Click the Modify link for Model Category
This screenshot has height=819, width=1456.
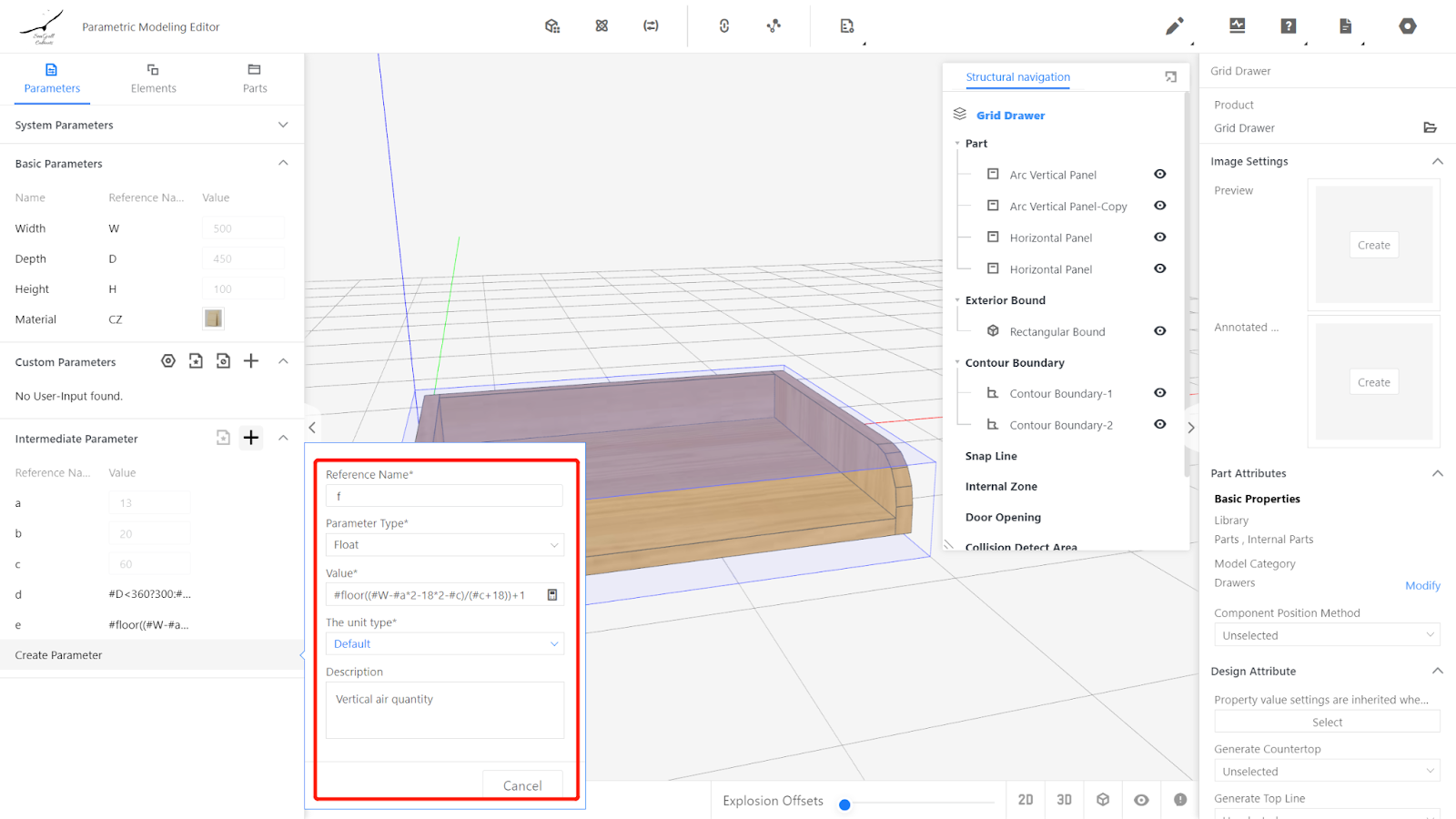coord(1421,586)
